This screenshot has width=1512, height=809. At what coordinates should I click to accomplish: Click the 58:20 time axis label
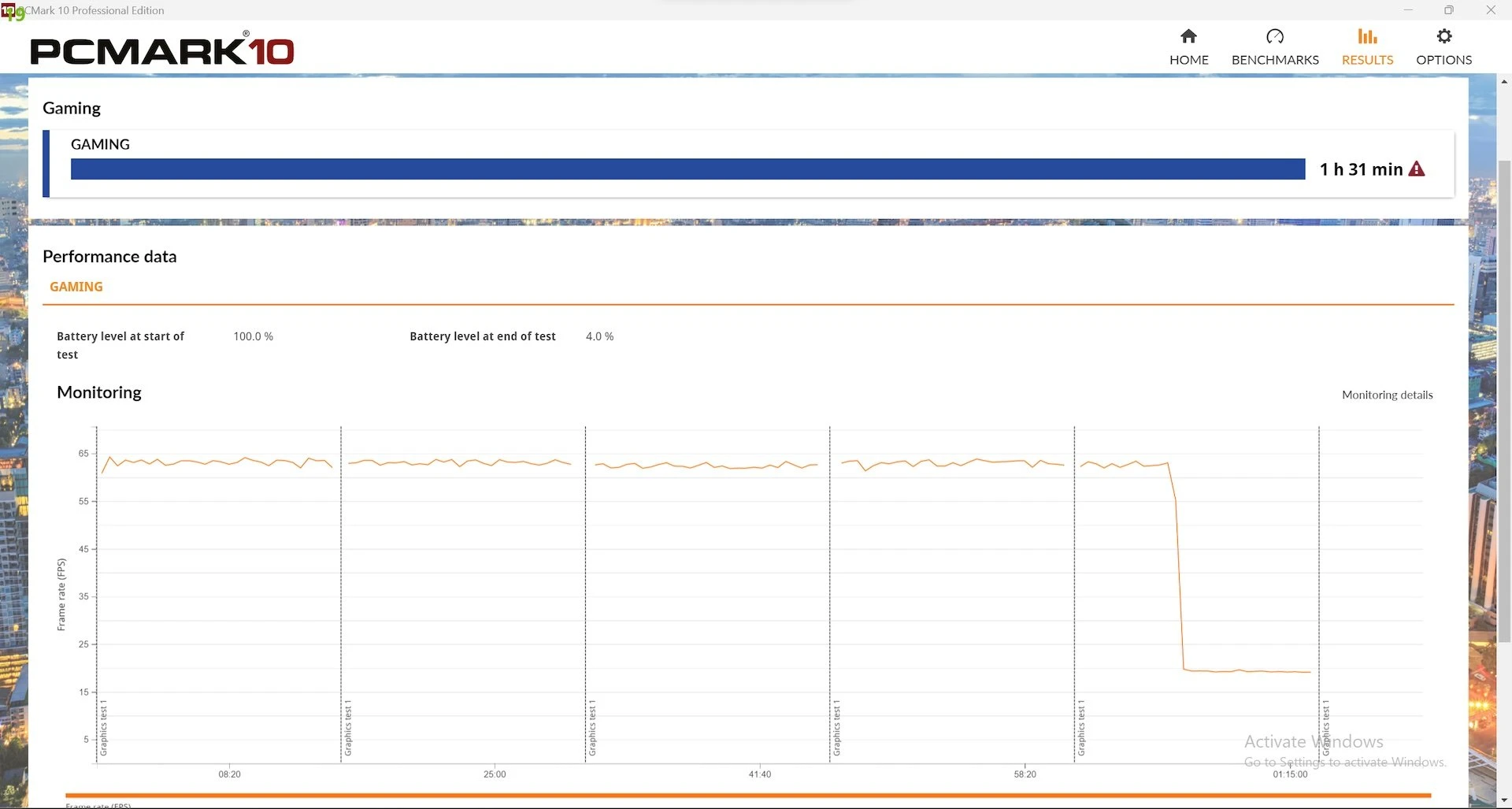click(1025, 774)
